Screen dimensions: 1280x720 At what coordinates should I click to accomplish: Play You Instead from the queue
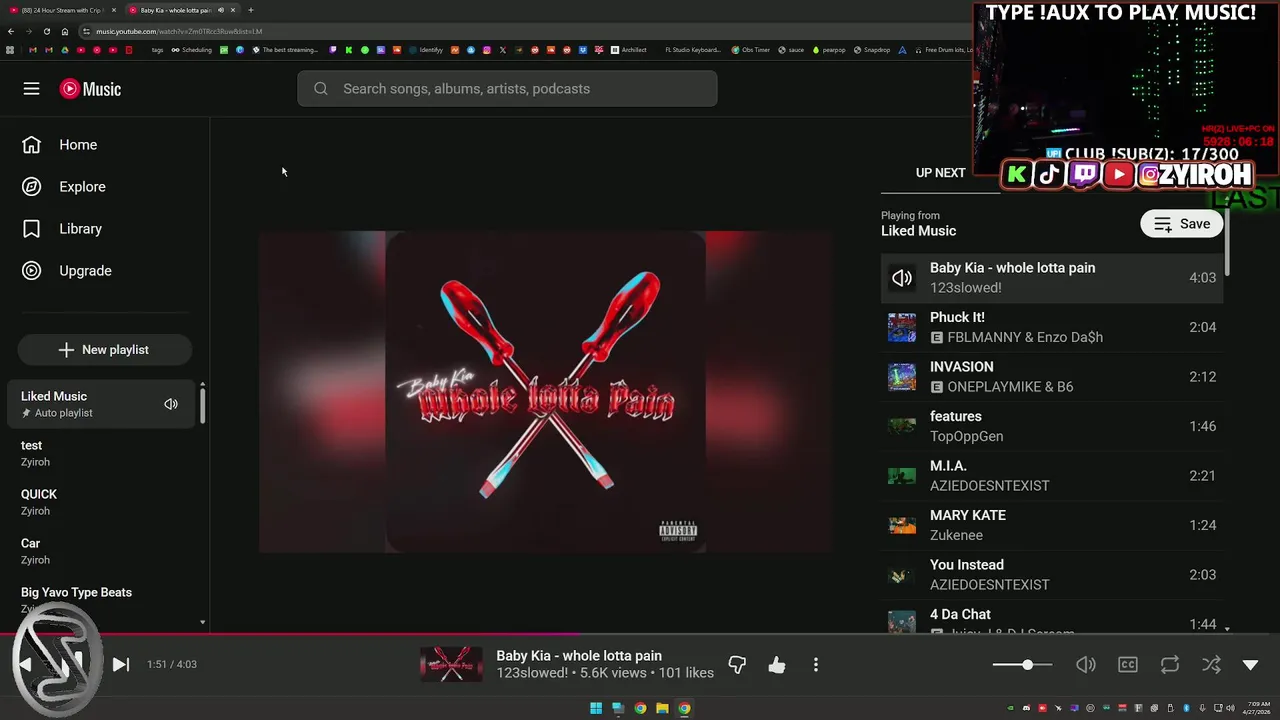tap(1052, 575)
